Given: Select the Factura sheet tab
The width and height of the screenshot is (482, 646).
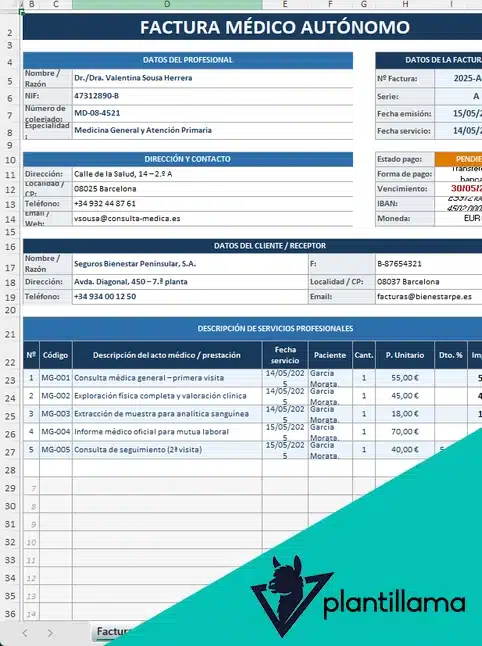Looking at the screenshot, I should click(x=112, y=632).
